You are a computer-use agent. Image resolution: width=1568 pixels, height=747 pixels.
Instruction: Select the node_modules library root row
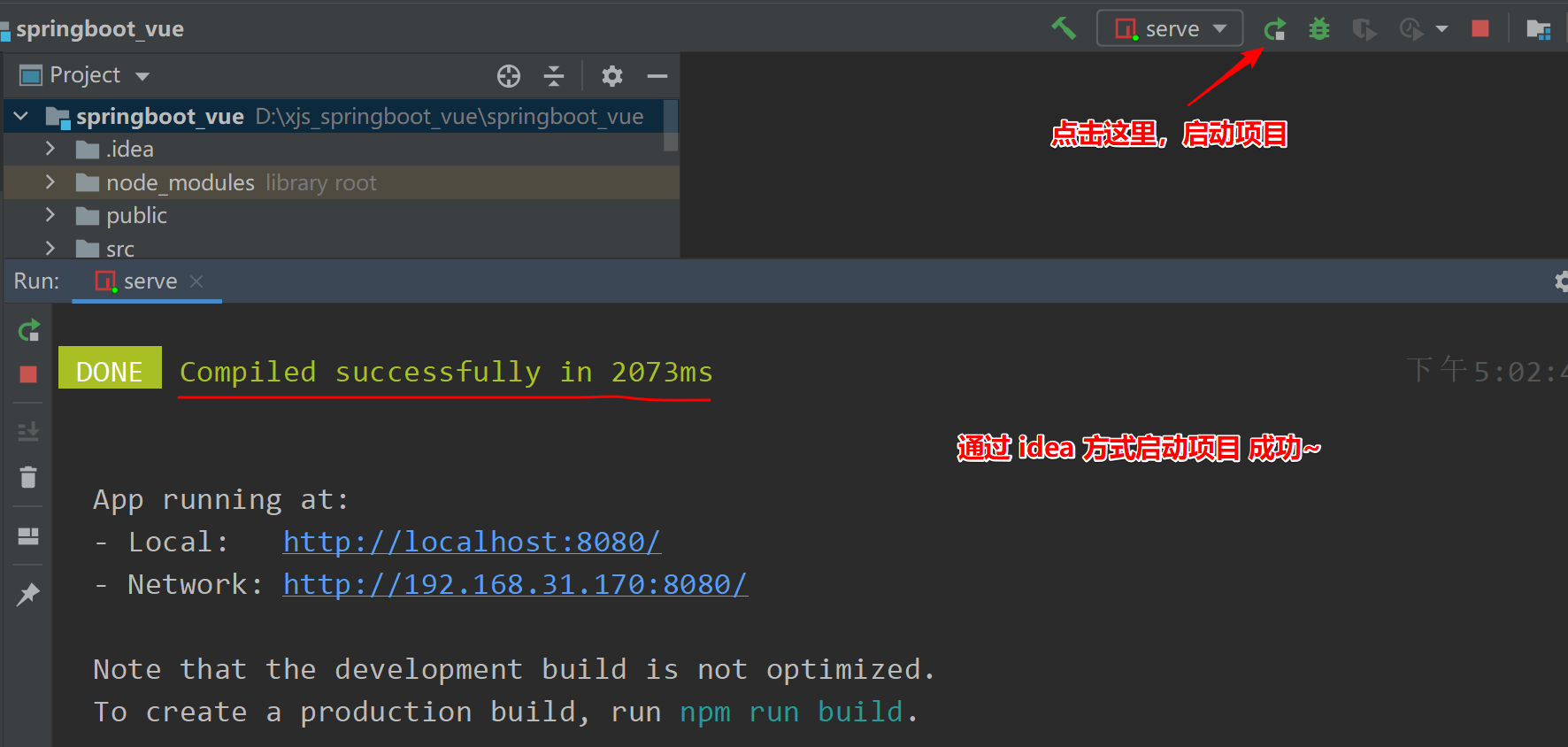(x=342, y=182)
